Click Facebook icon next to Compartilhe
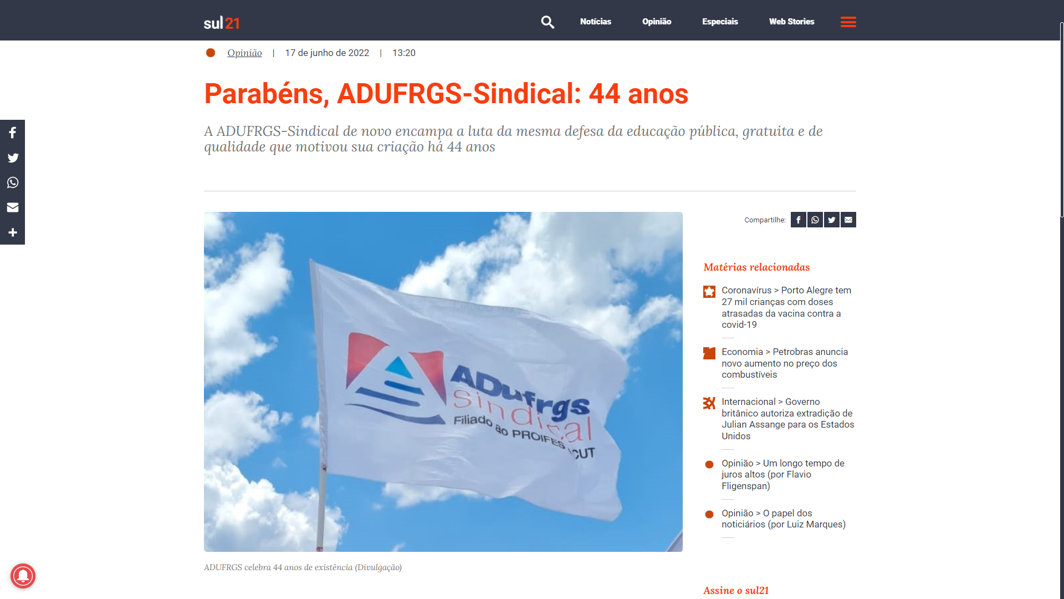The width and height of the screenshot is (1064, 599). pos(798,220)
